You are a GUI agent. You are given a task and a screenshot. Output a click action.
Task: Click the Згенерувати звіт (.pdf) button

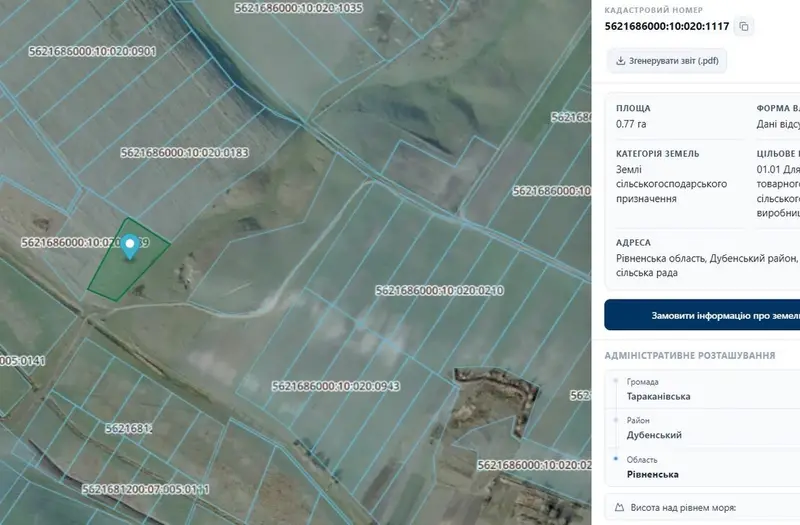tap(666, 61)
